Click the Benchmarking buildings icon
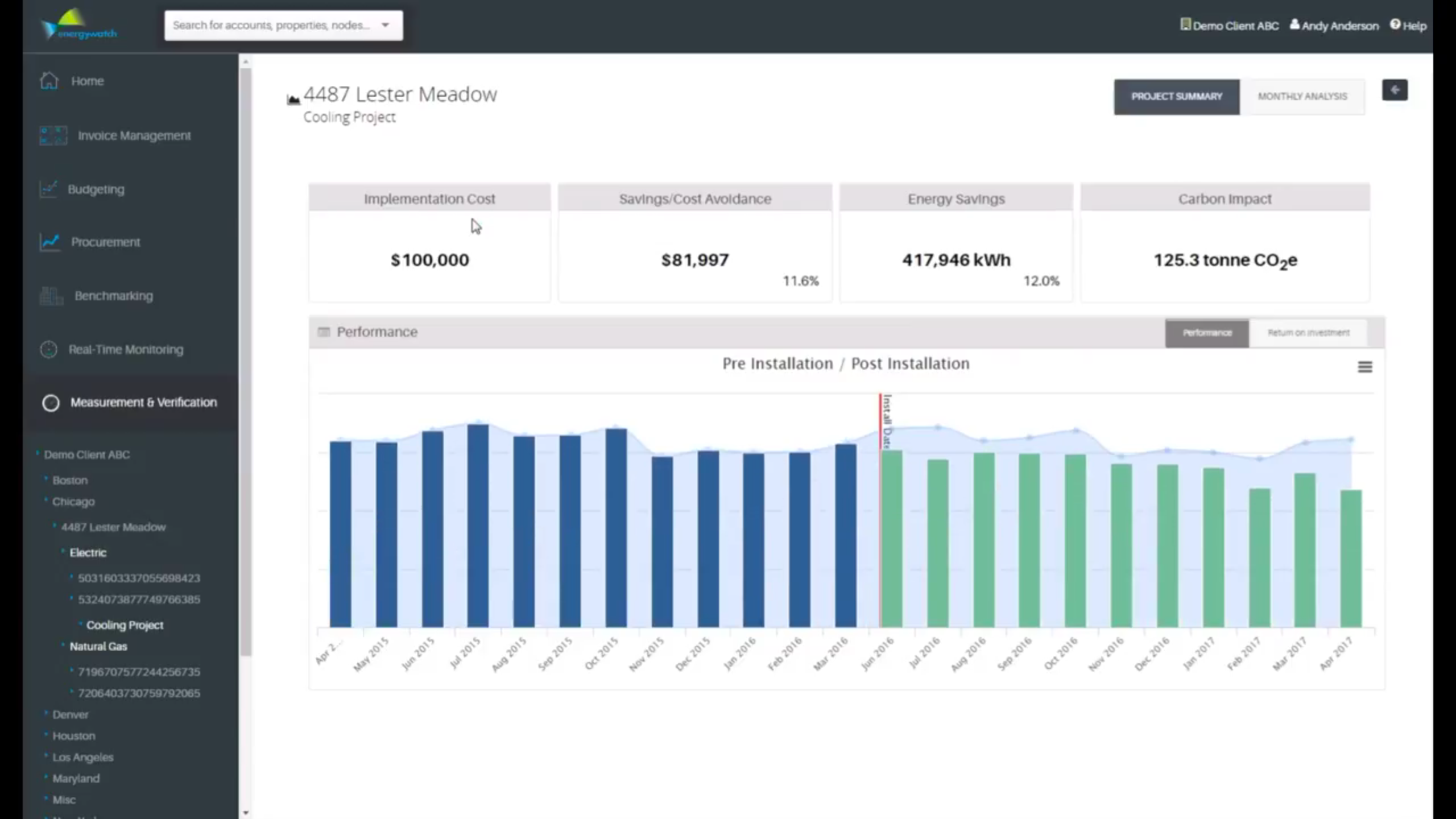 click(x=51, y=296)
